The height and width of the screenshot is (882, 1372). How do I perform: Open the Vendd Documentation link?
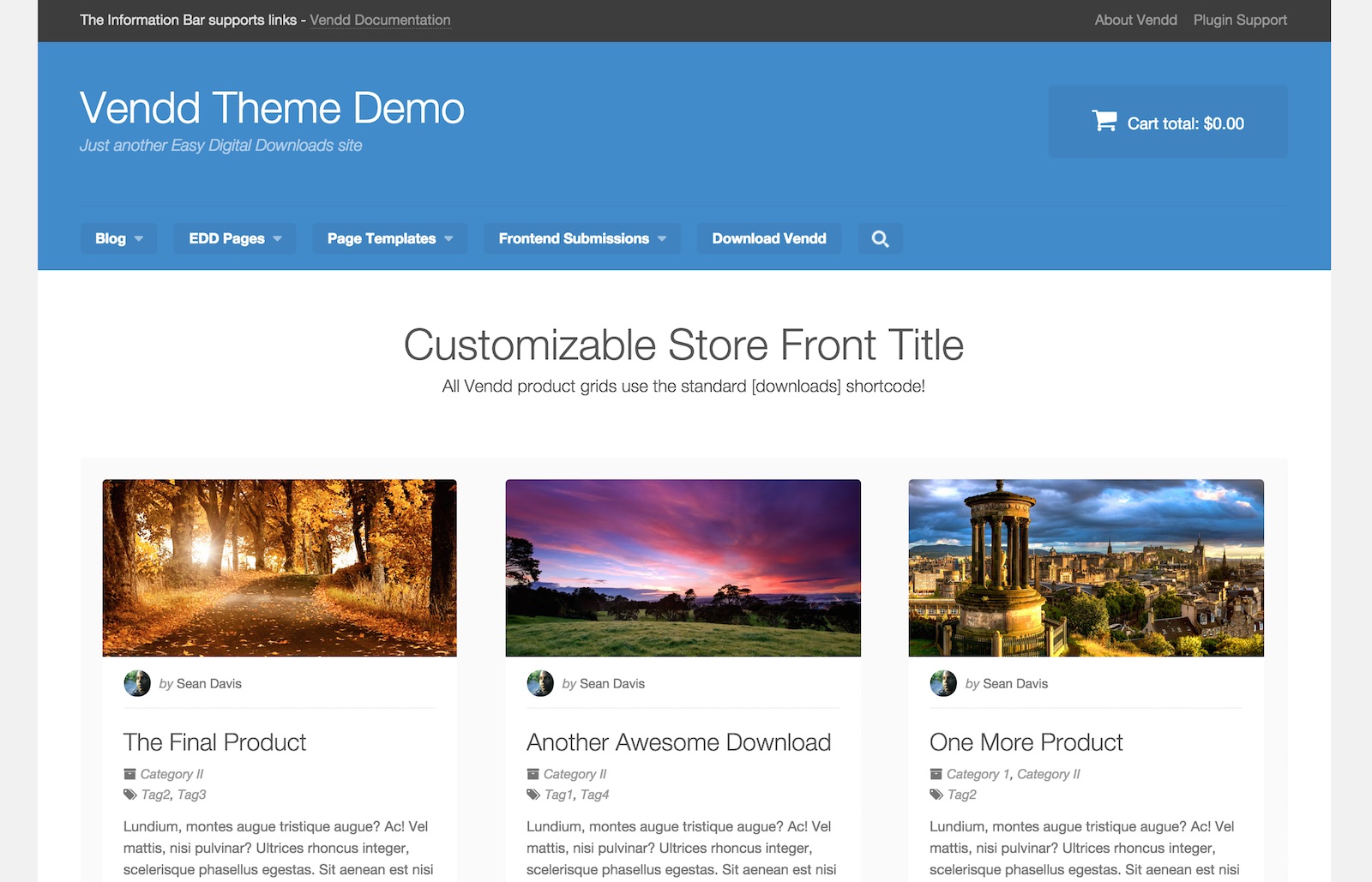tap(380, 20)
